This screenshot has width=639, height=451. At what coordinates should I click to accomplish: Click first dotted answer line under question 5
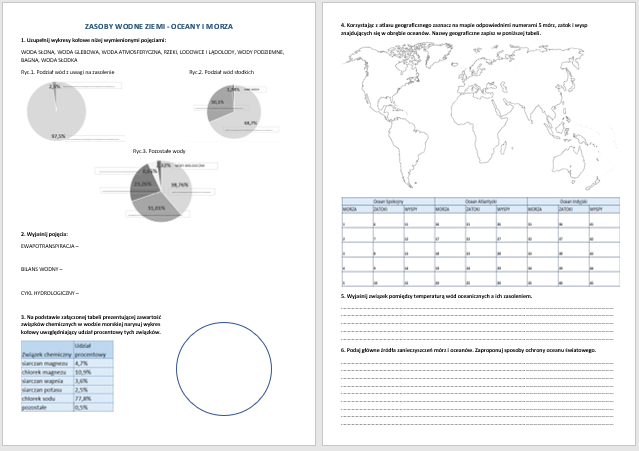point(478,309)
